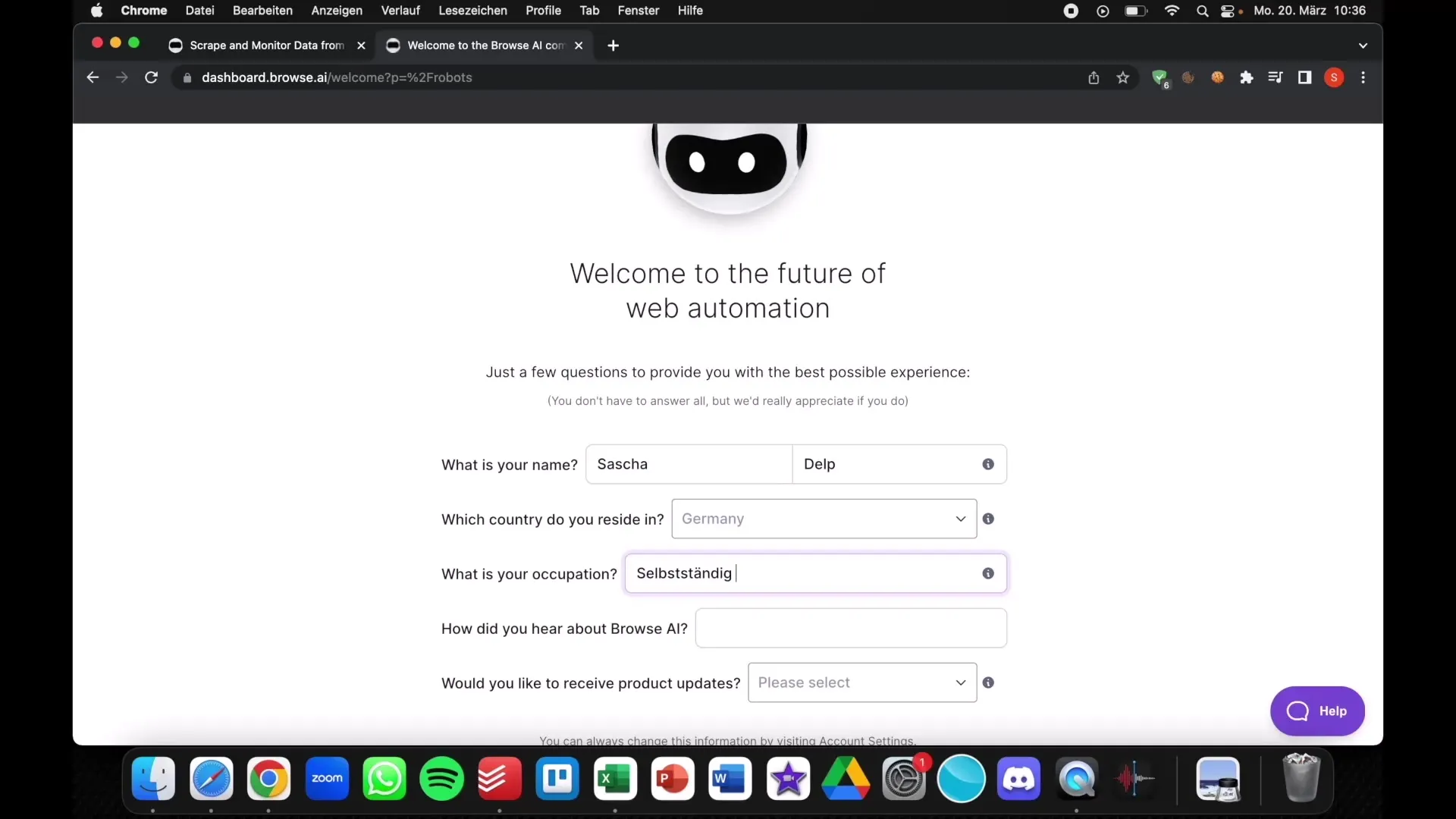Screen dimensions: 1456x819
Task: Go back with the browser back arrow
Action: coord(93,77)
